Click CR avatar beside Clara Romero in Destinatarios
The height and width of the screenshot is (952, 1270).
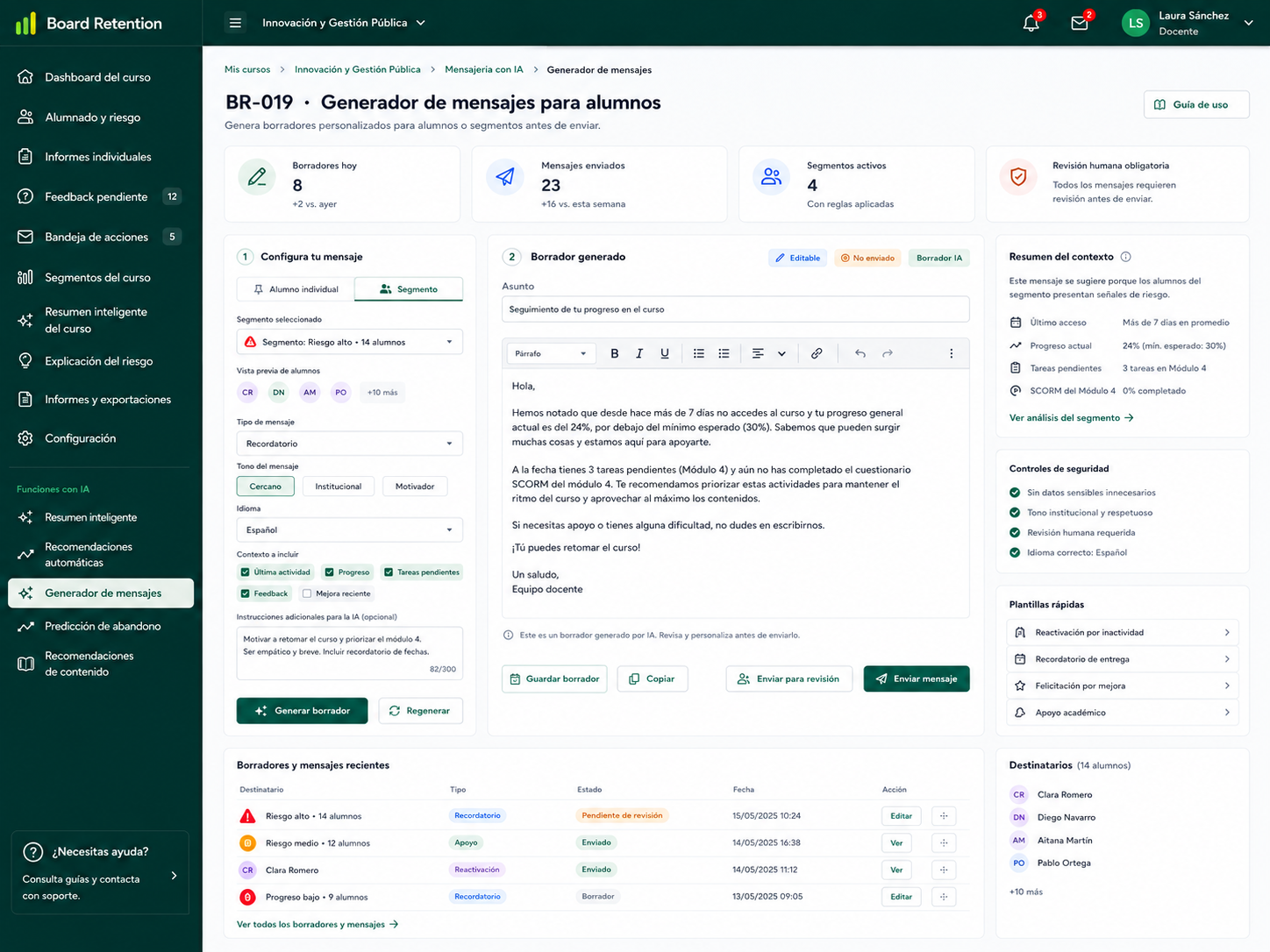click(x=1019, y=795)
